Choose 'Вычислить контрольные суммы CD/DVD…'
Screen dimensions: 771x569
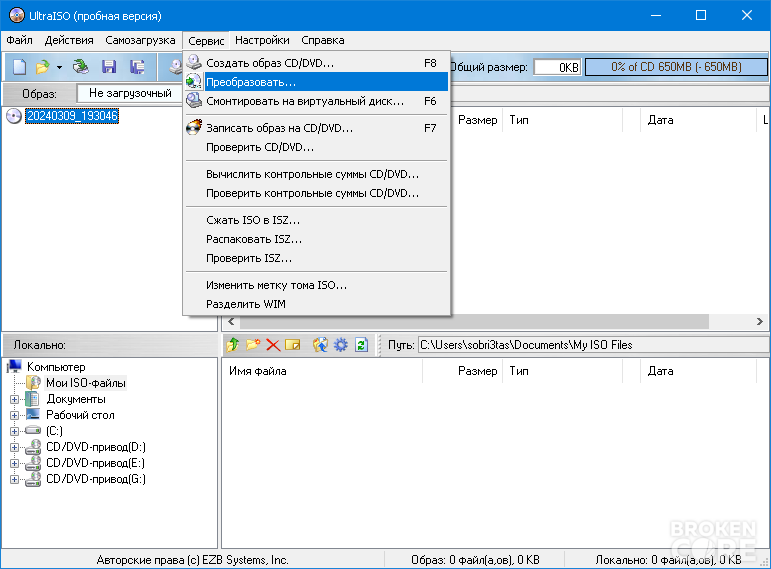pyautogui.click(x=317, y=174)
